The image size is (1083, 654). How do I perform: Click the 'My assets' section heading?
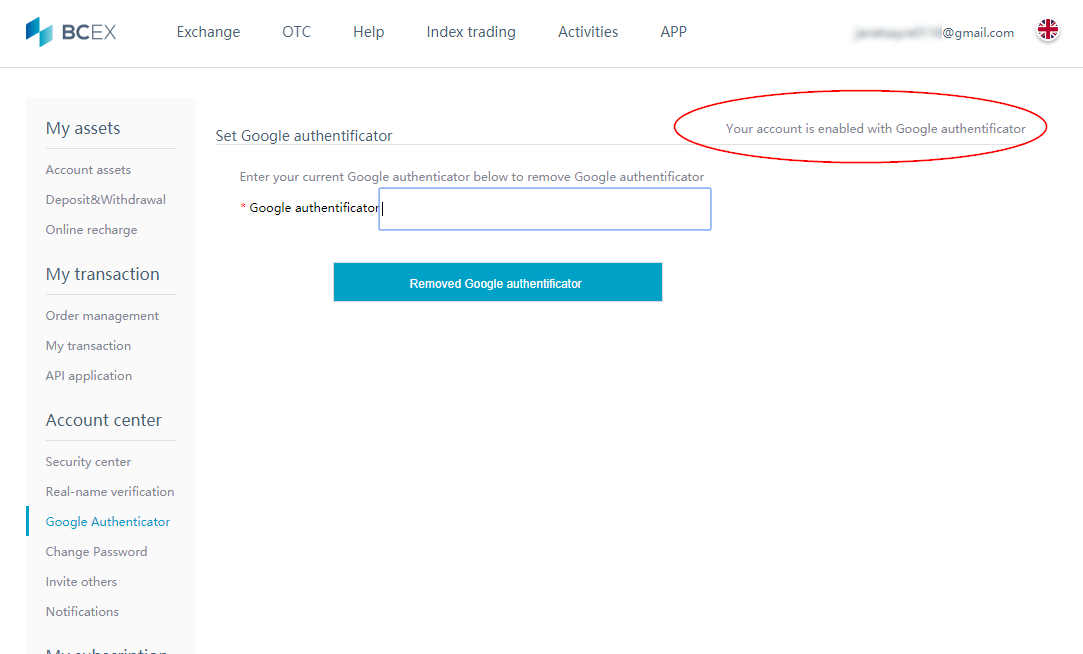[83, 128]
